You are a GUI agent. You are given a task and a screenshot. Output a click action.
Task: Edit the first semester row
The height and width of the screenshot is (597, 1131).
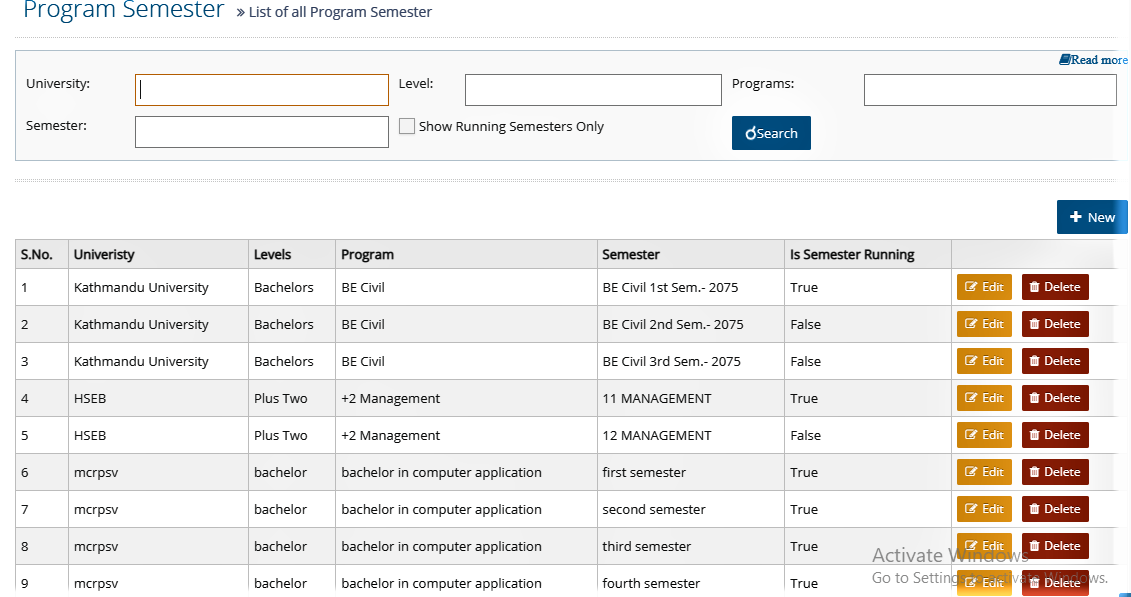pos(984,472)
